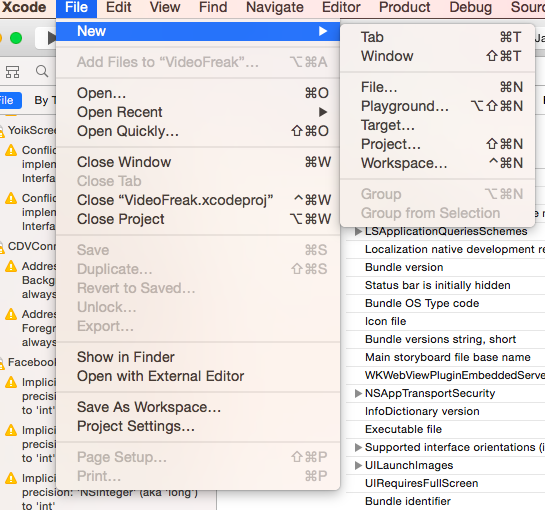Open the symbol hierarchy navigator icon

click(13, 72)
